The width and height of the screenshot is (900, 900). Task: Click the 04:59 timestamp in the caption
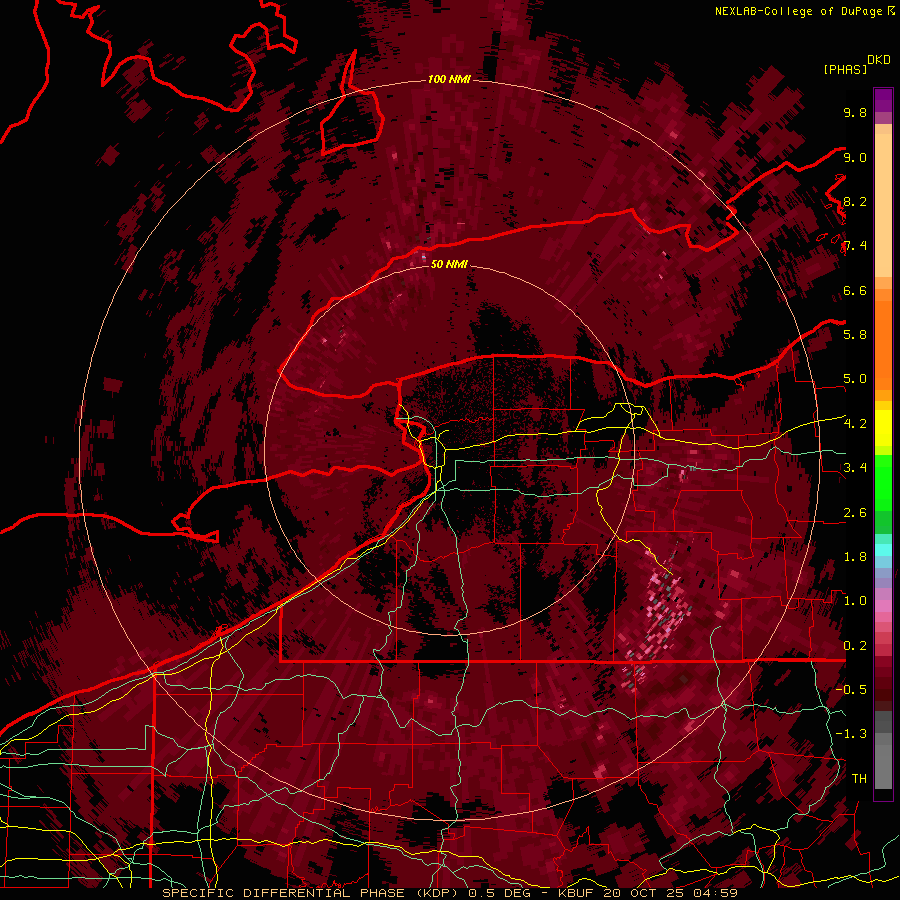(715, 893)
